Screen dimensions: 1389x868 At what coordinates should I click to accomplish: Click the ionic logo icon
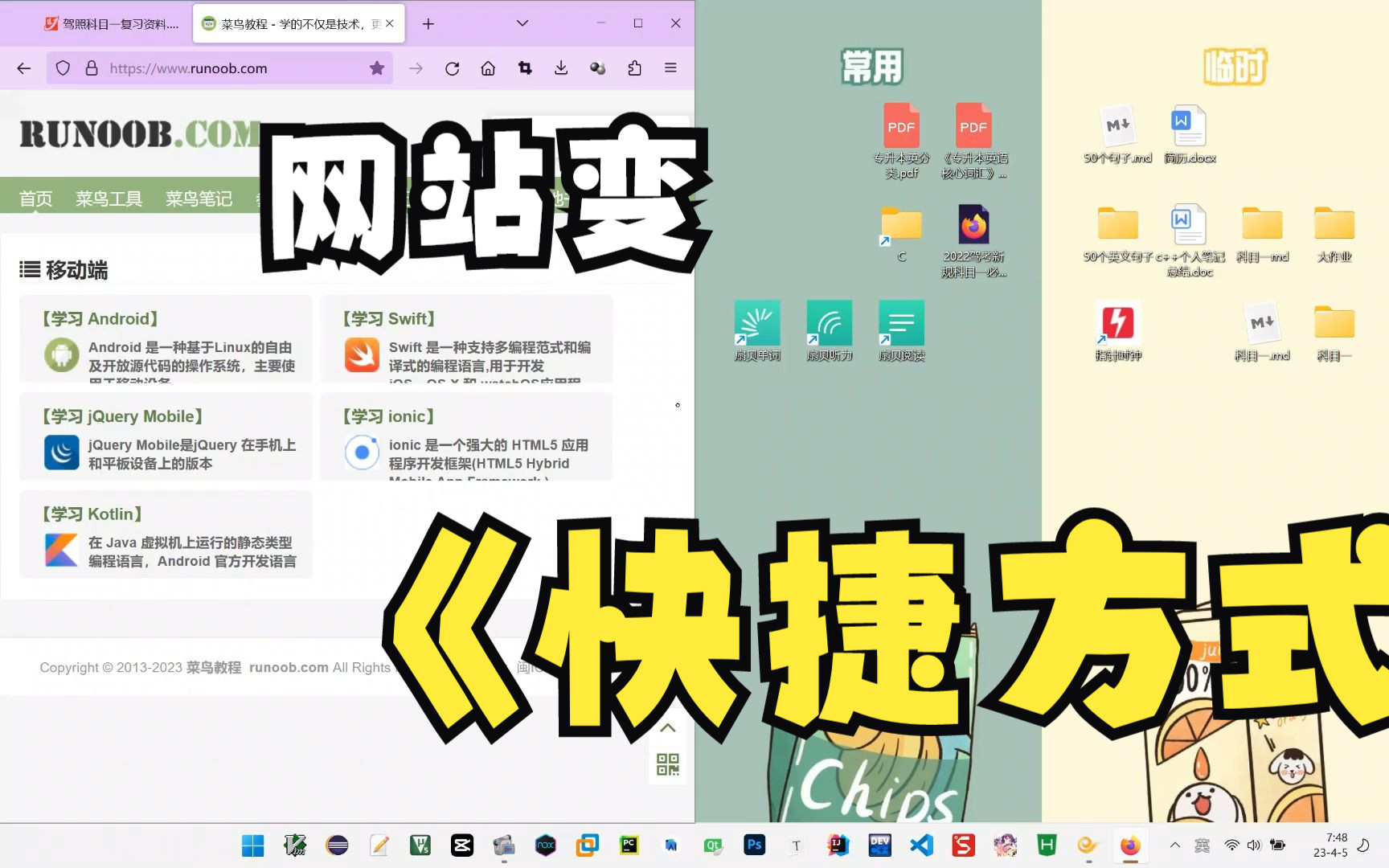coord(362,452)
